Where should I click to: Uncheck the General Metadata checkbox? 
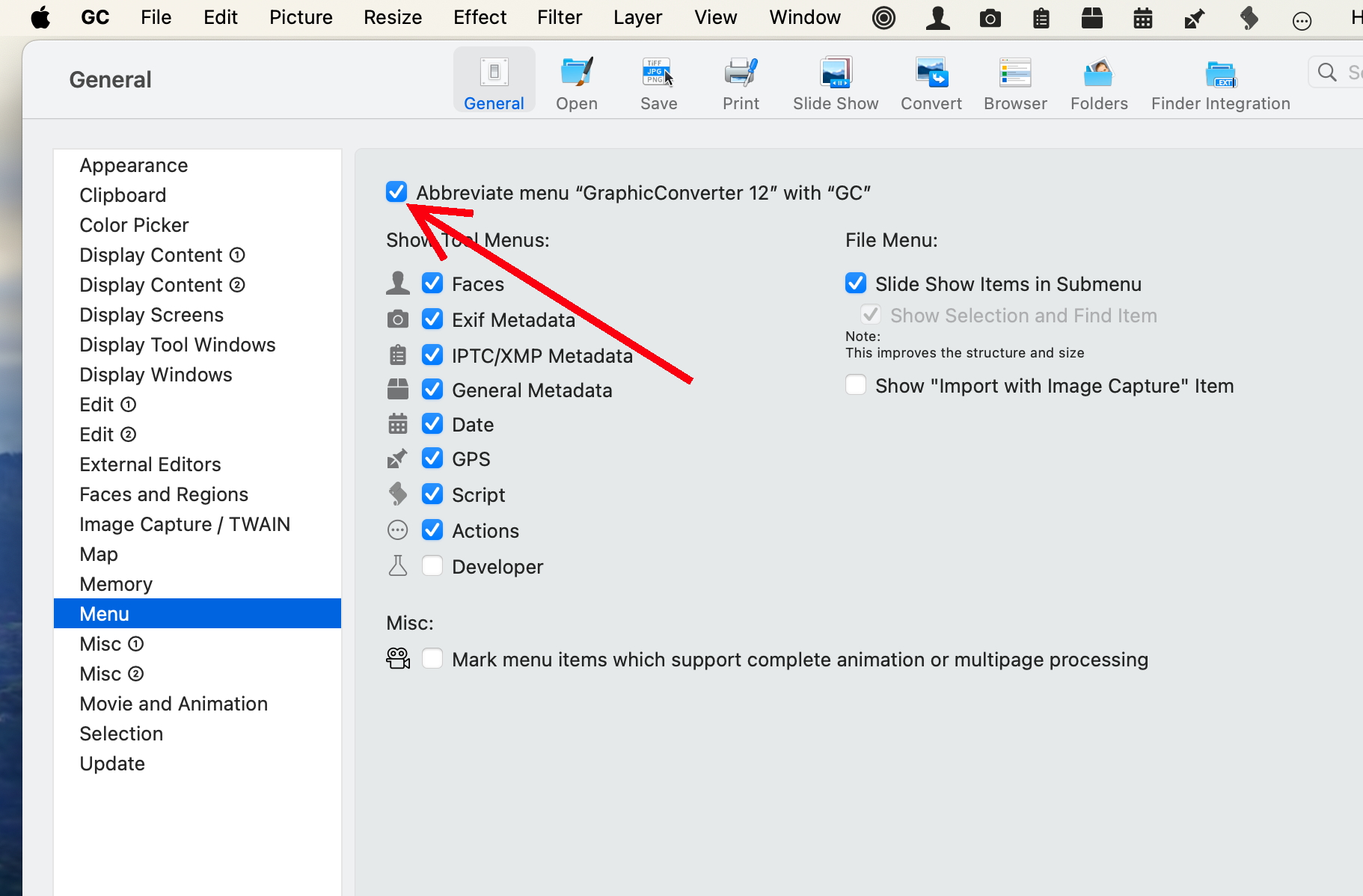coord(432,389)
